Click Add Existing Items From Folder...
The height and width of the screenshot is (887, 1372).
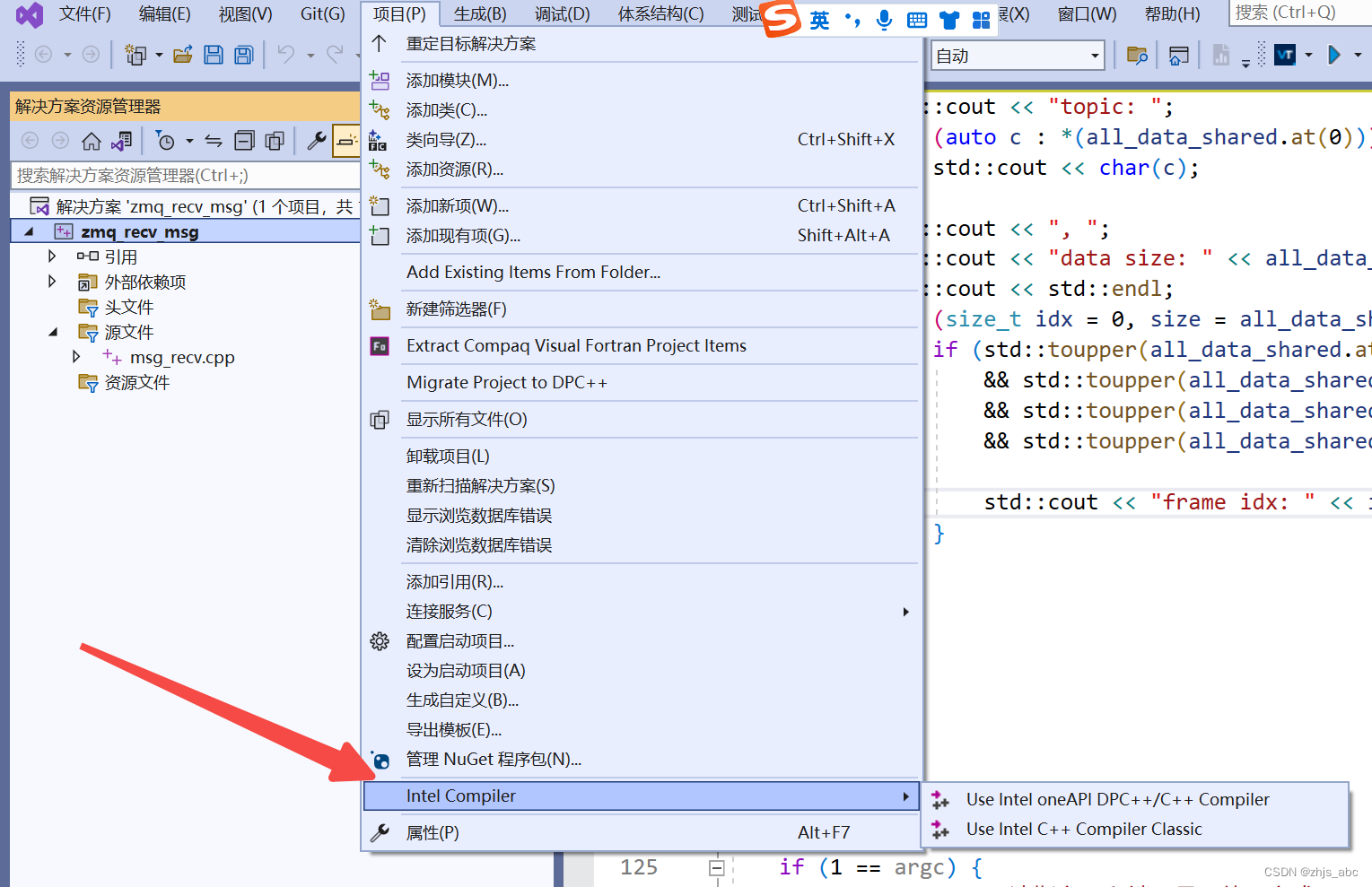click(641, 272)
